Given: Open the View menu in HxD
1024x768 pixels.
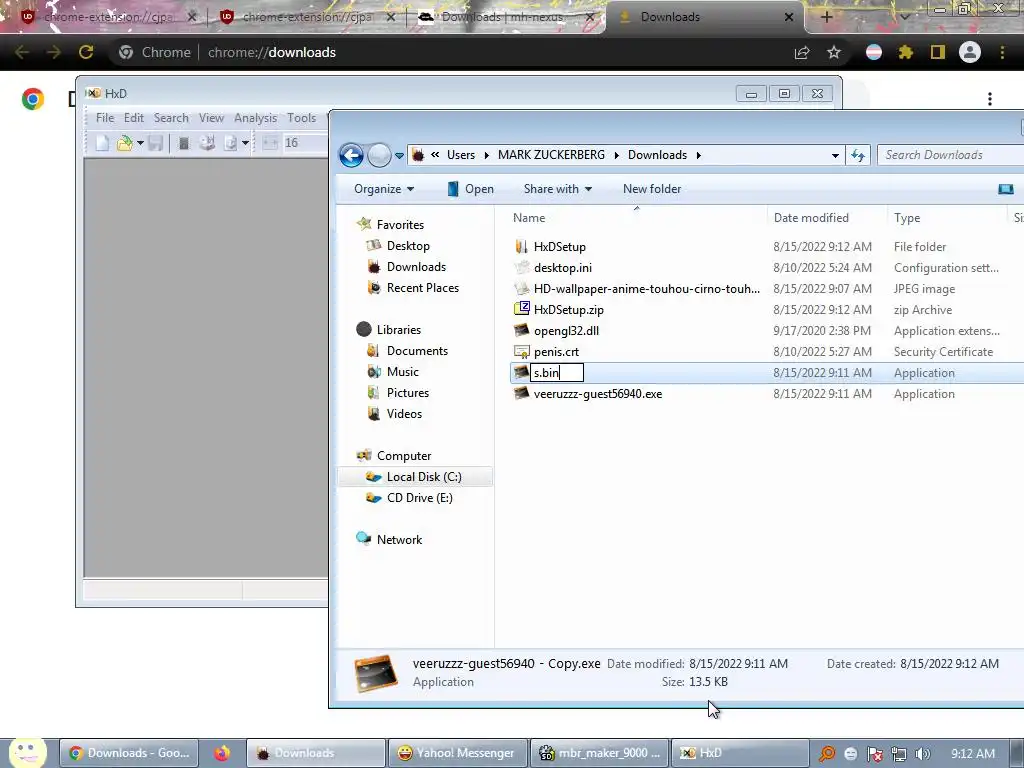Looking at the screenshot, I should [211, 118].
